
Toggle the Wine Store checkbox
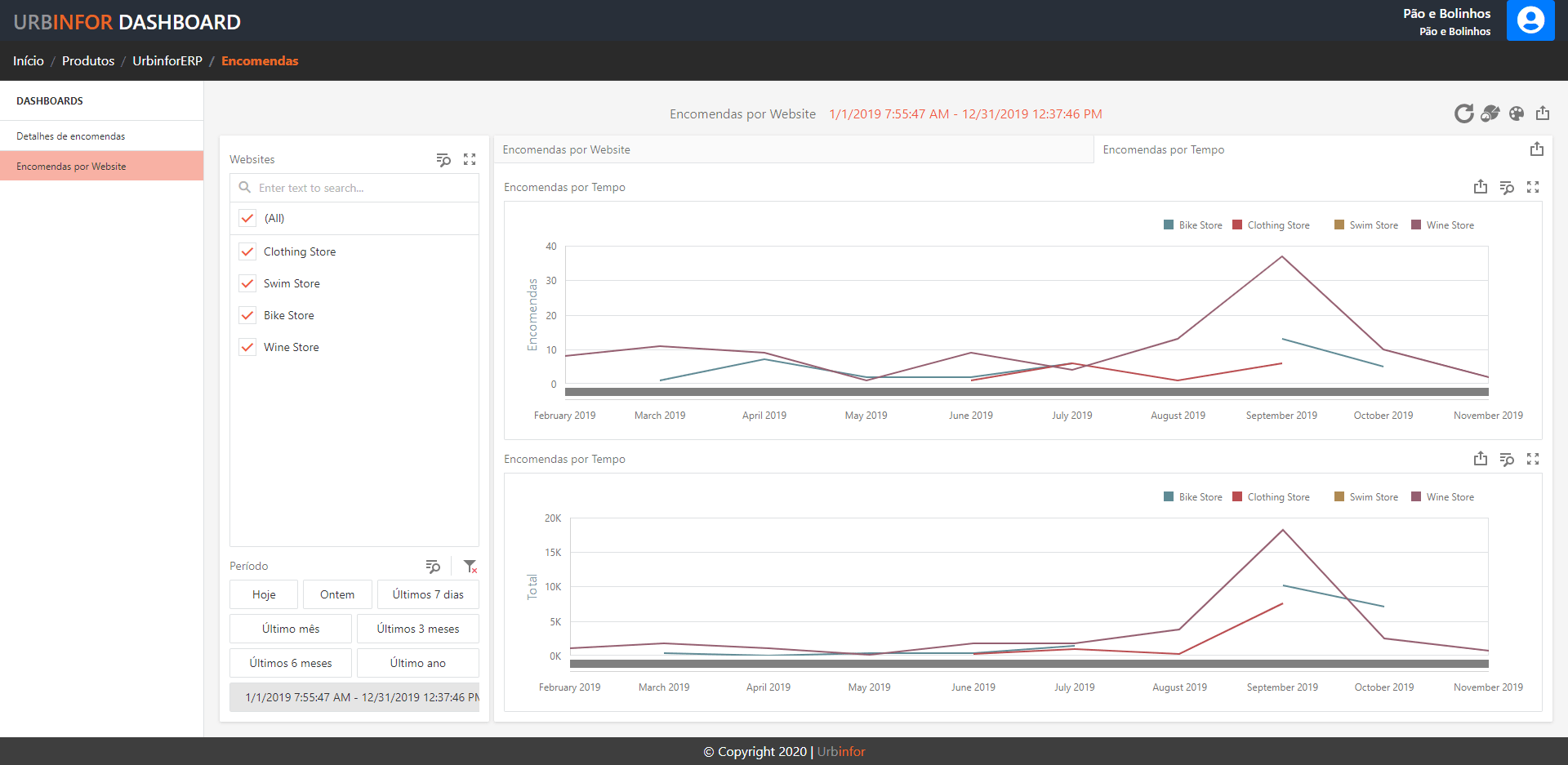tap(247, 347)
